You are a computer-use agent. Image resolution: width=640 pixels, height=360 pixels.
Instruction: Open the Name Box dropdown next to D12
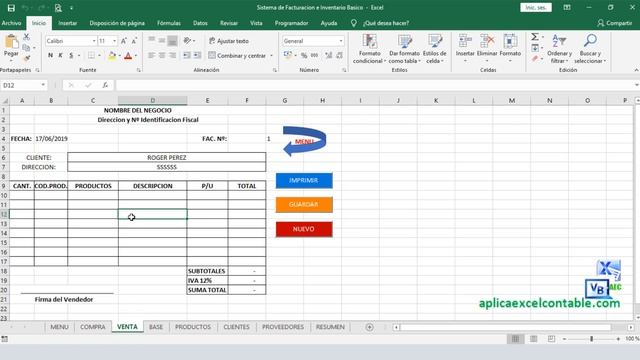coord(43,85)
